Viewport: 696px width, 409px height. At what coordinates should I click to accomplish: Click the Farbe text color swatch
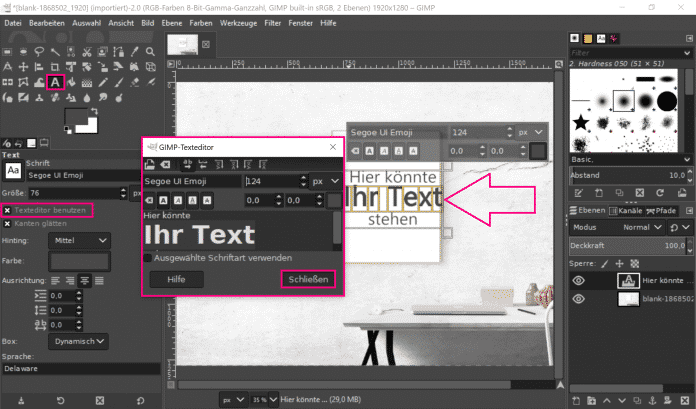(x=79, y=261)
